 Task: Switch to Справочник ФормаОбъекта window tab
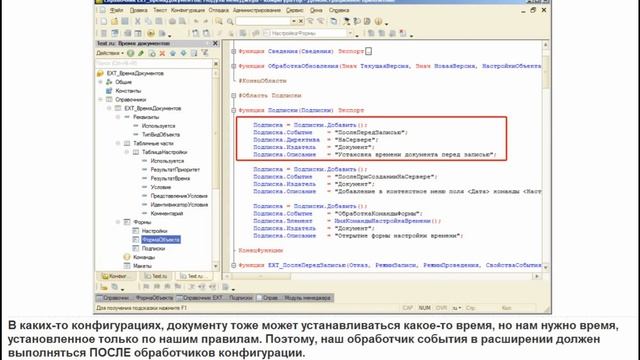point(135,298)
